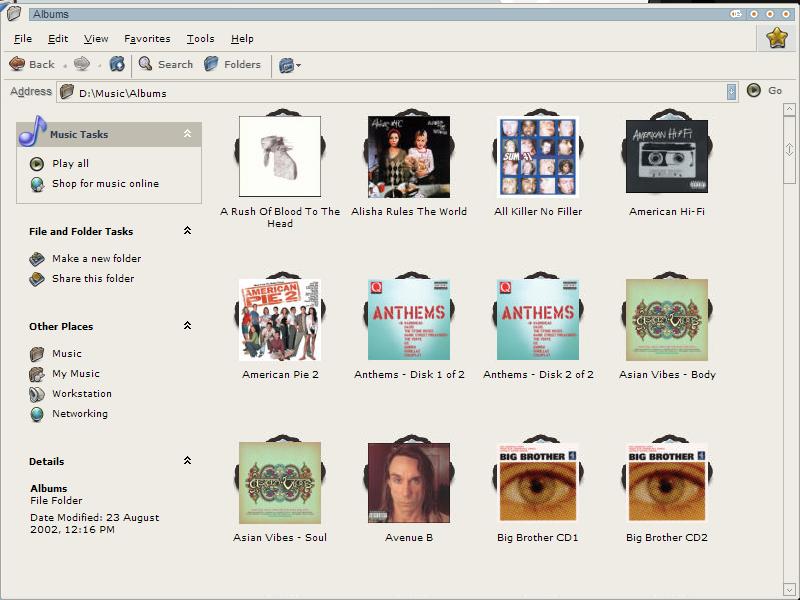Toggle the Folders pane icon
The image size is (800, 600).
[x=211, y=64]
